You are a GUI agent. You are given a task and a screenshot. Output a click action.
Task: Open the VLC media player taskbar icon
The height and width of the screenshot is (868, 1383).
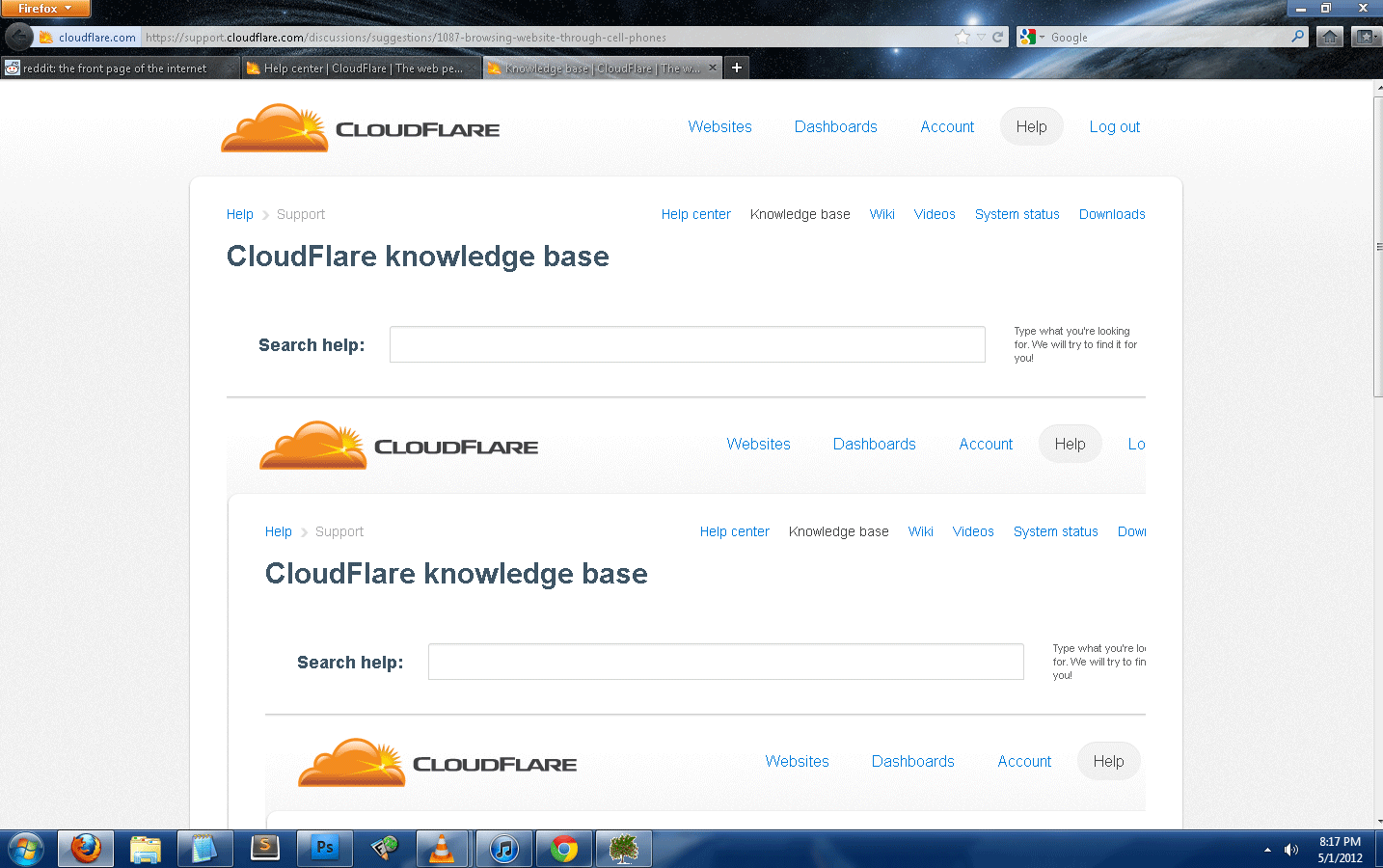pos(441,849)
